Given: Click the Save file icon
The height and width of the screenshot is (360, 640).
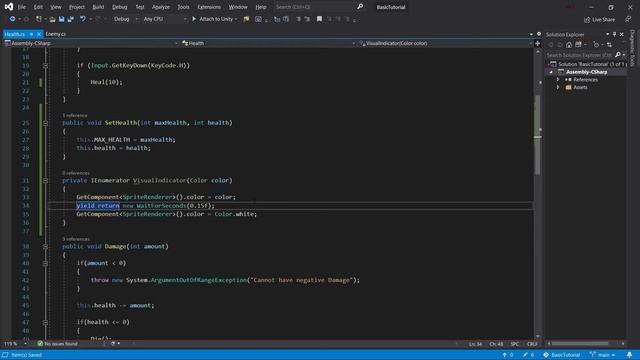Looking at the screenshot, I should pos(62,19).
